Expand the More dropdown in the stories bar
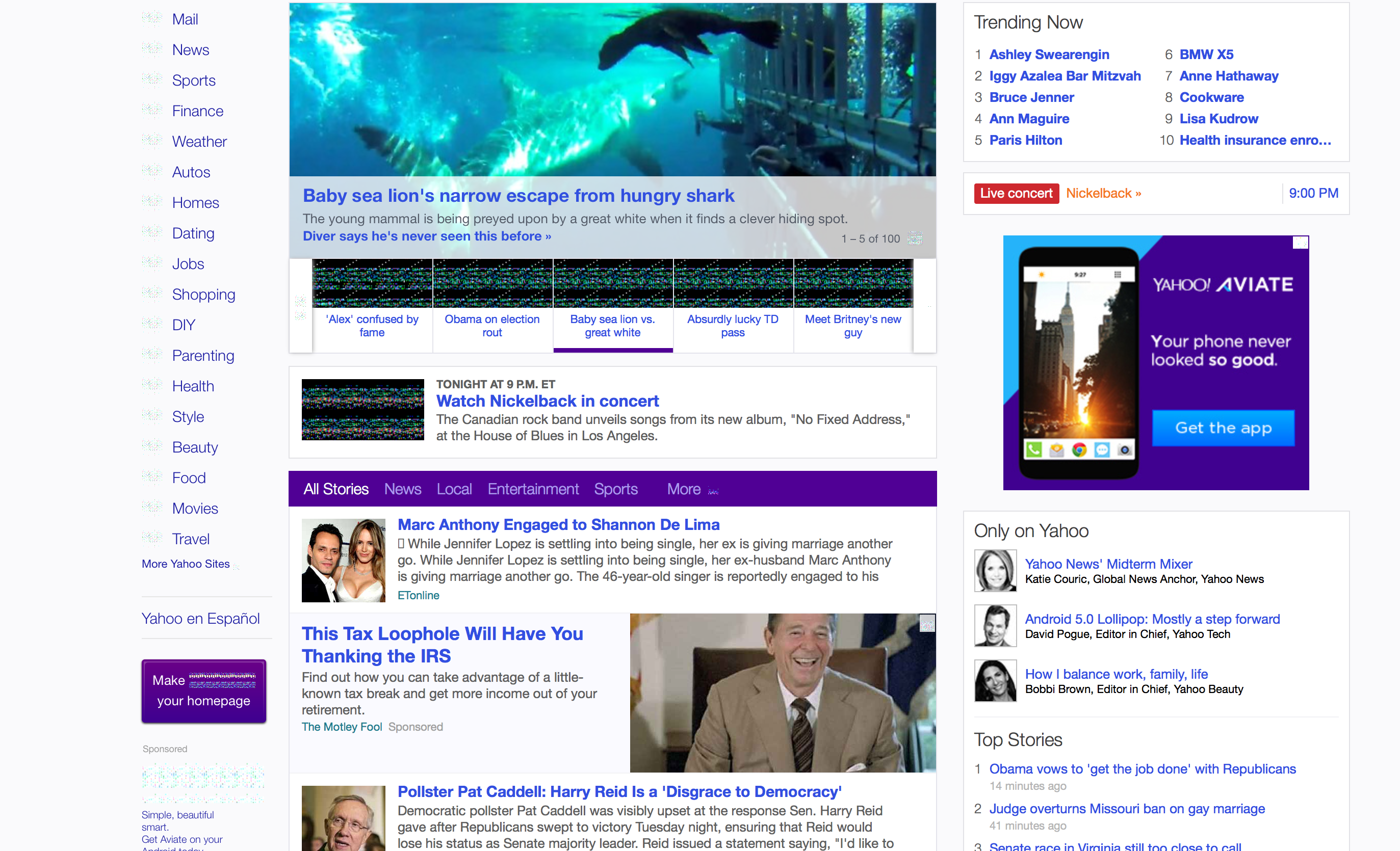The width and height of the screenshot is (1400, 851). [693, 489]
